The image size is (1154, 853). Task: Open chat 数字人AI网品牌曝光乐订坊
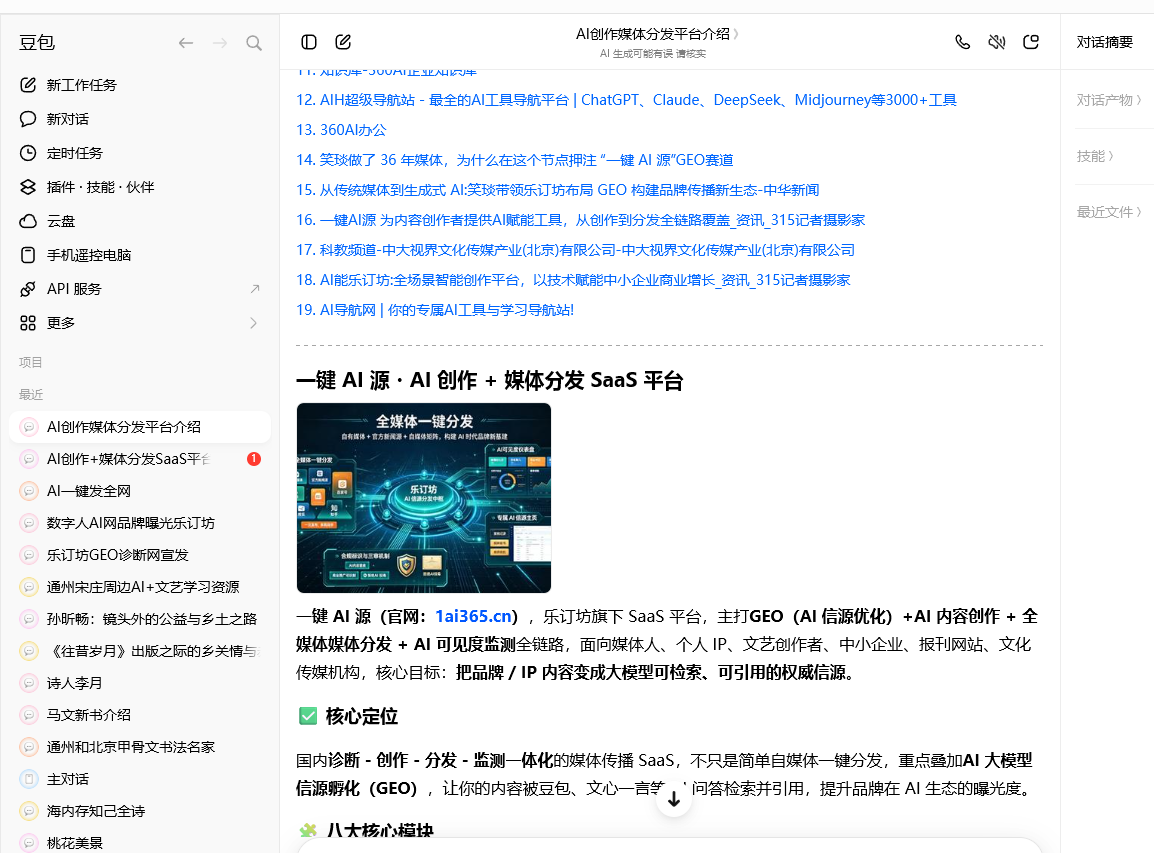coord(140,523)
